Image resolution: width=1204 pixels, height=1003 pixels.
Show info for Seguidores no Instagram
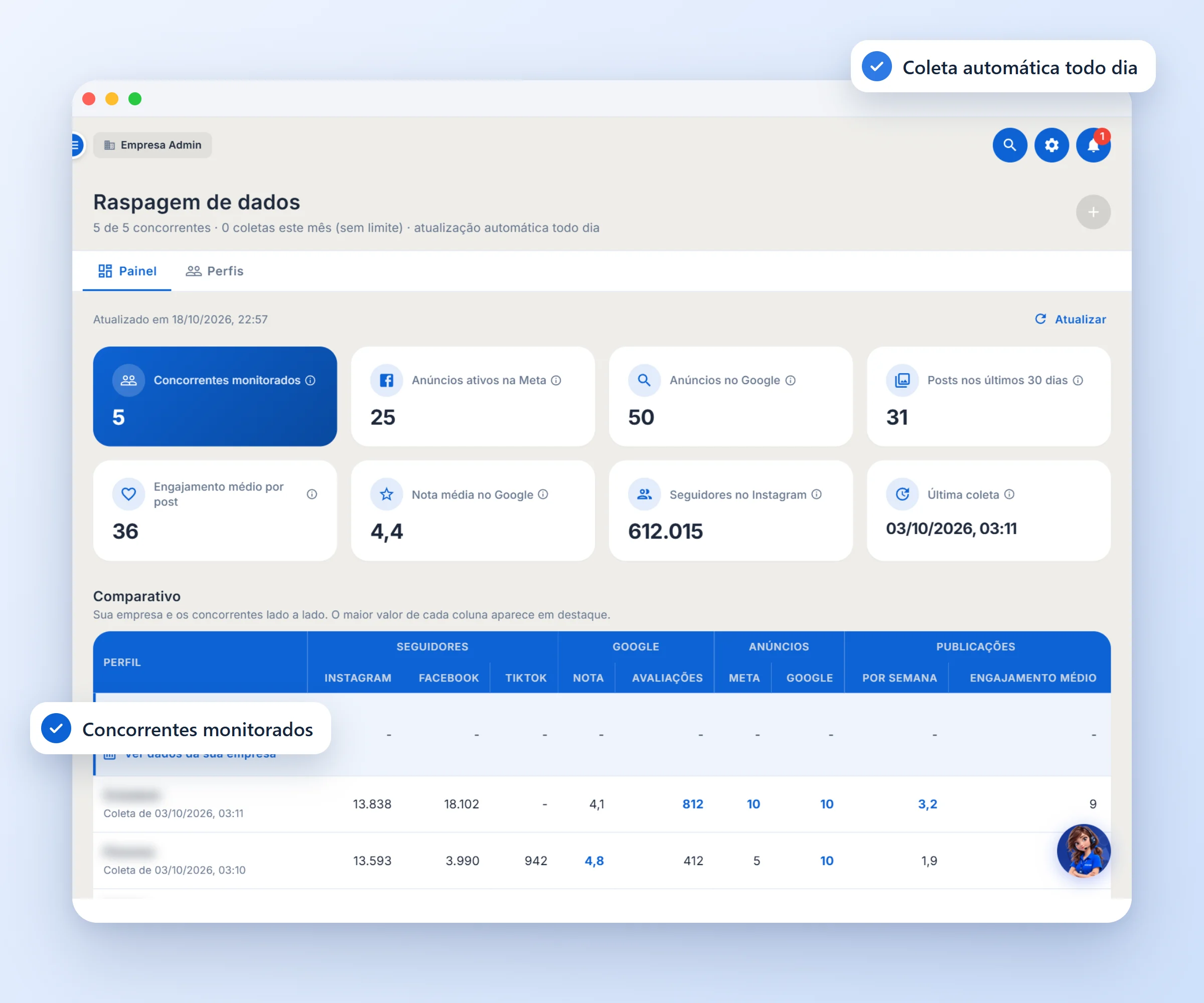coord(816,494)
